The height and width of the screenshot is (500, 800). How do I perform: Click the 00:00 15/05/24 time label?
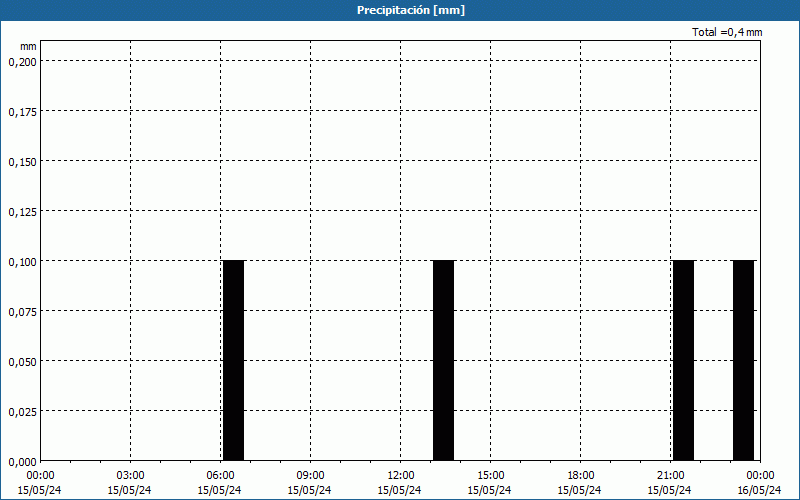pos(40,483)
